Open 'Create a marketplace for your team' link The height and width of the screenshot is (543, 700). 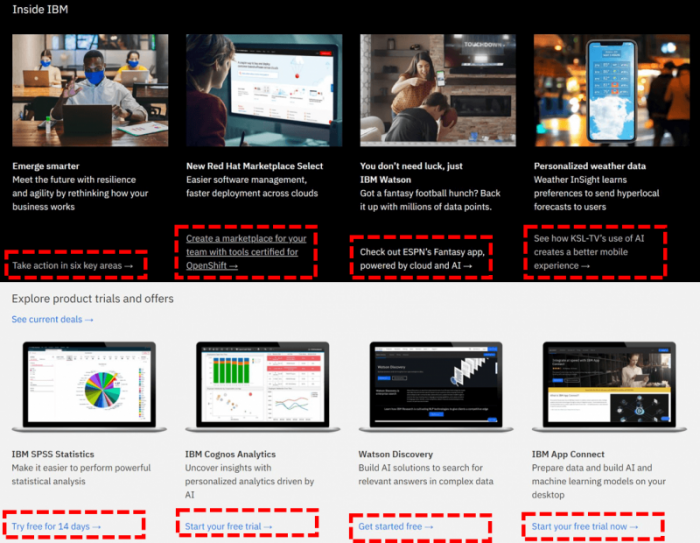click(x=246, y=252)
